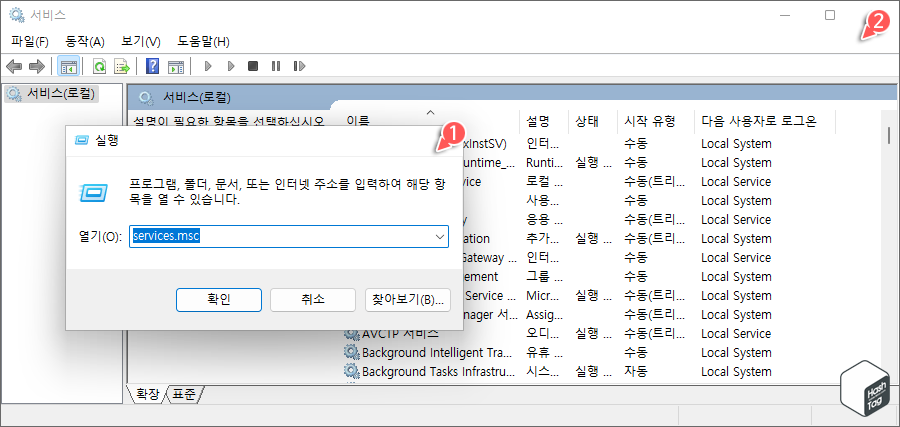Click the gear icon beside AVCTP 서비스
The height and width of the screenshot is (427, 900).
[x=351, y=333]
